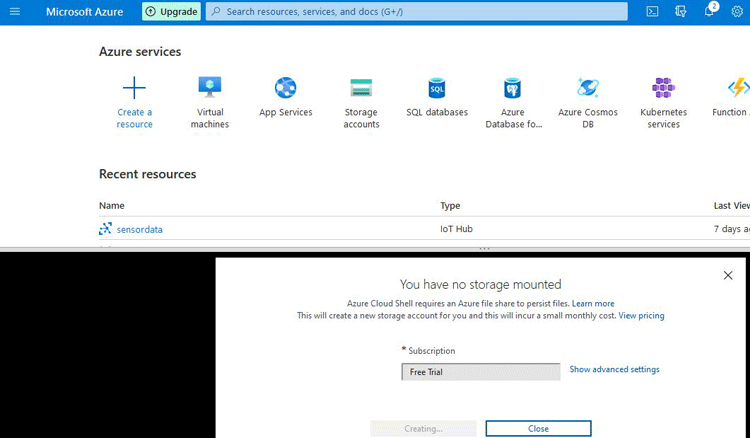
Task: Open the hamburger portal menu
Action: (x=15, y=11)
